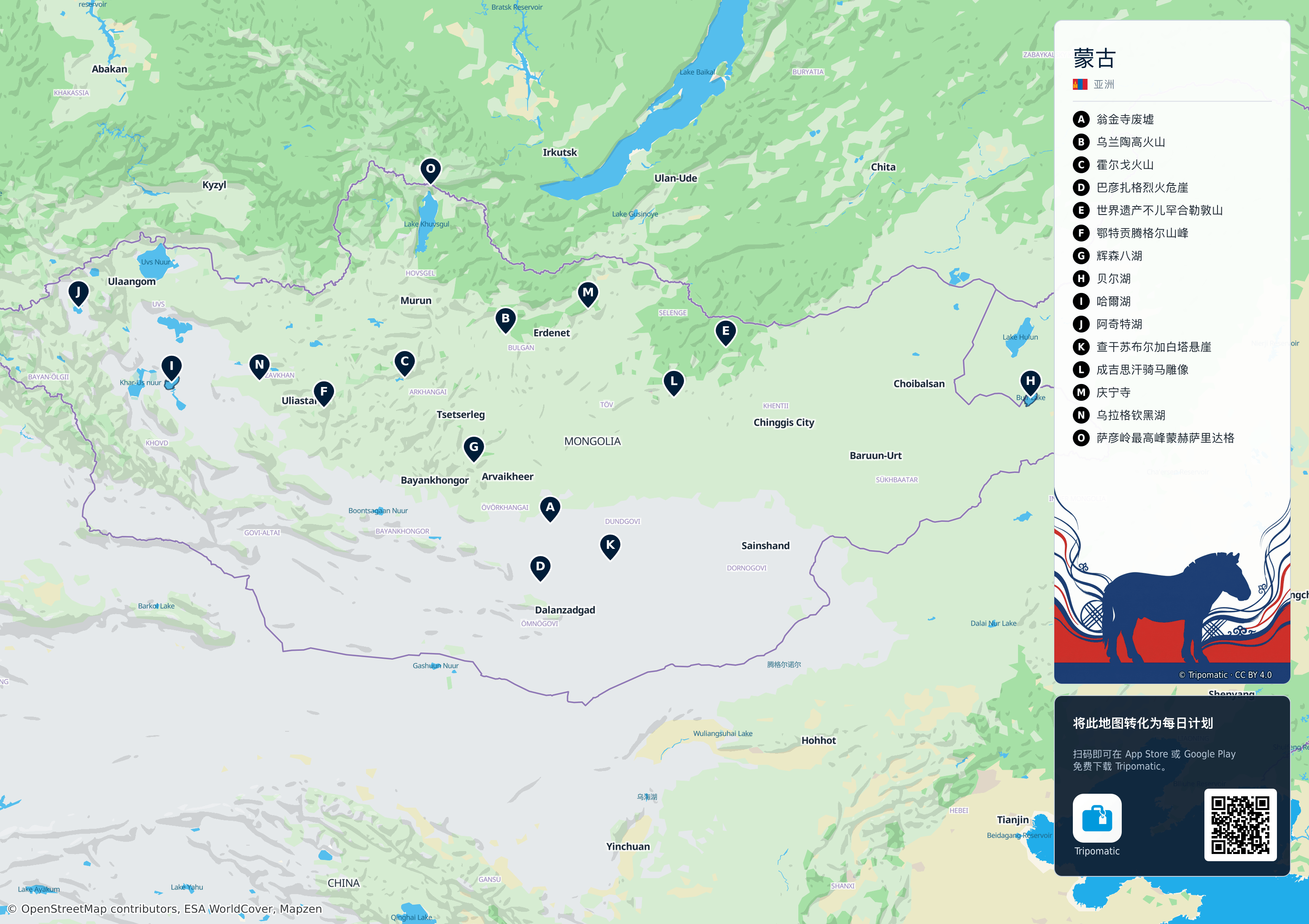
Task: Open the Tripomatic app suitcase icon
Action: [x=1097, y=818]
